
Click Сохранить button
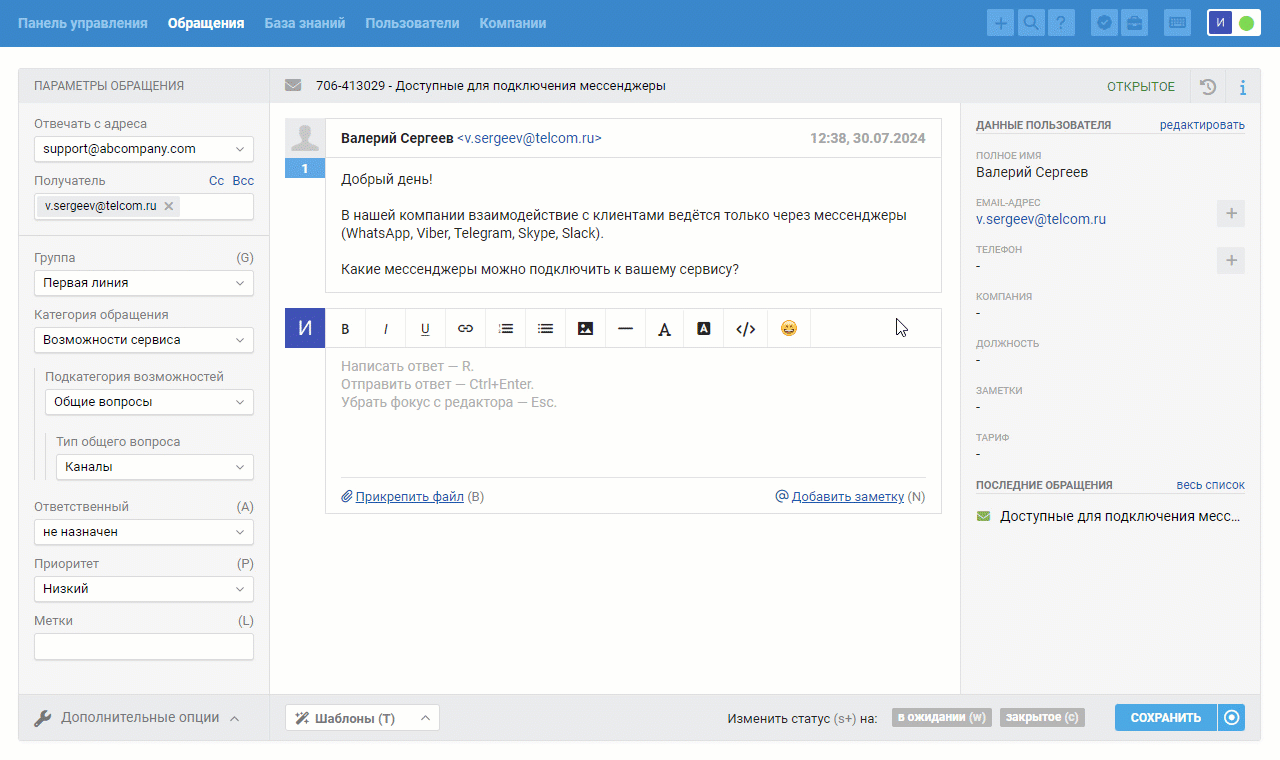pyautogui.click(x=1166, y=718)
